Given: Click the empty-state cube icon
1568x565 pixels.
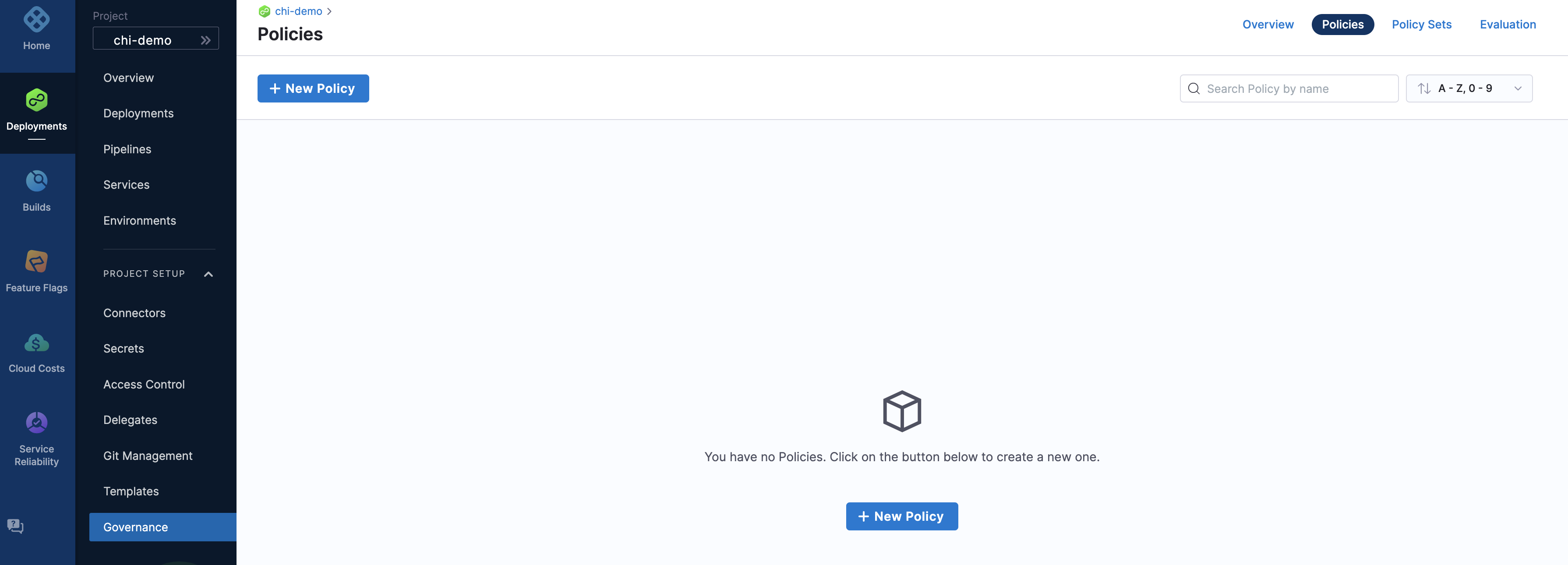Looking at the screenshot, I should pos(901,412).
